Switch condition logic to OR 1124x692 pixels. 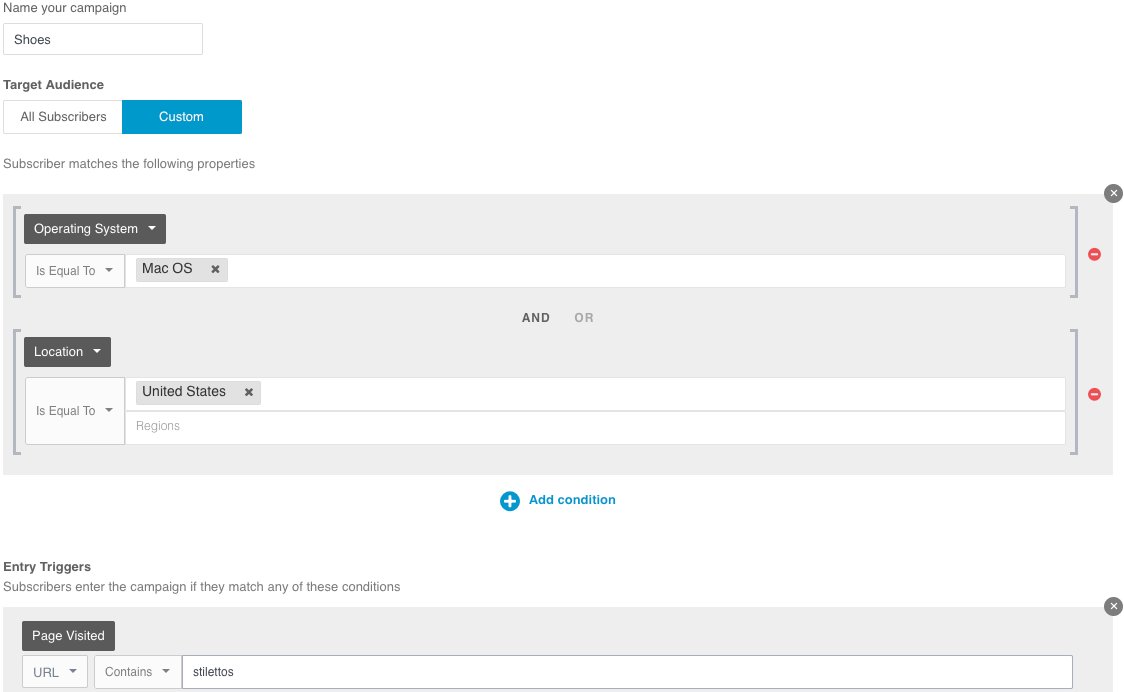point(584,318)
